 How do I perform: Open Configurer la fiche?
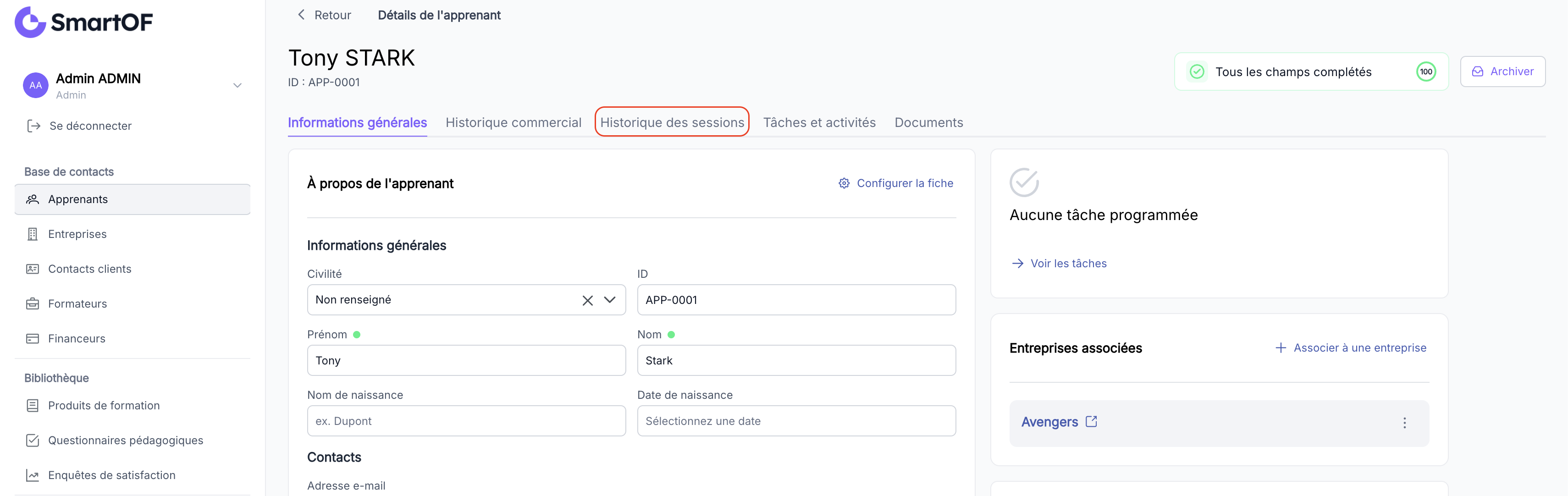[905, 183]
